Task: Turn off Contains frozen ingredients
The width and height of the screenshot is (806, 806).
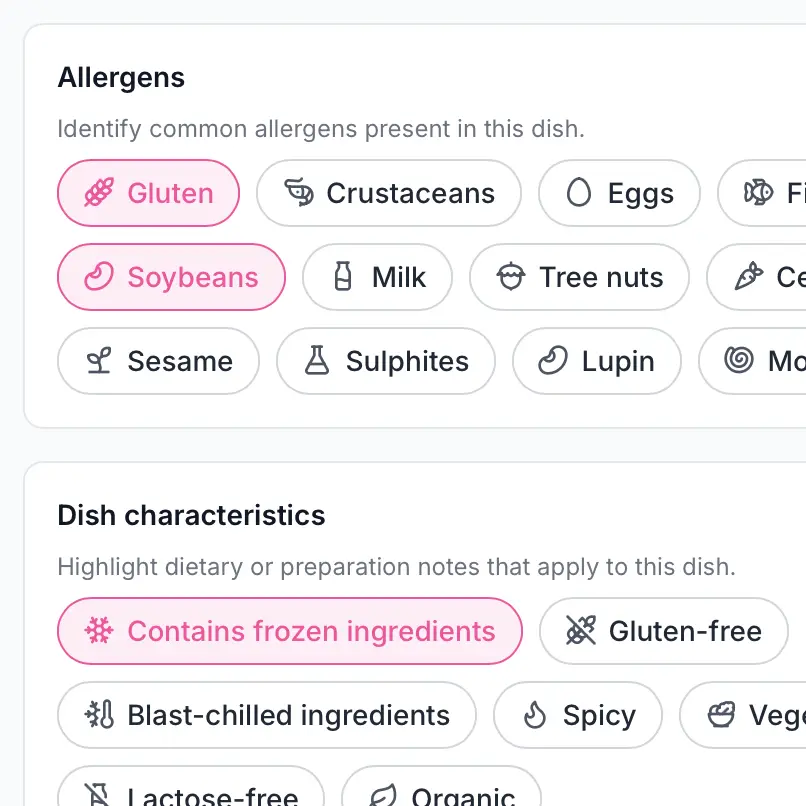Action: [x=289, y=631]
